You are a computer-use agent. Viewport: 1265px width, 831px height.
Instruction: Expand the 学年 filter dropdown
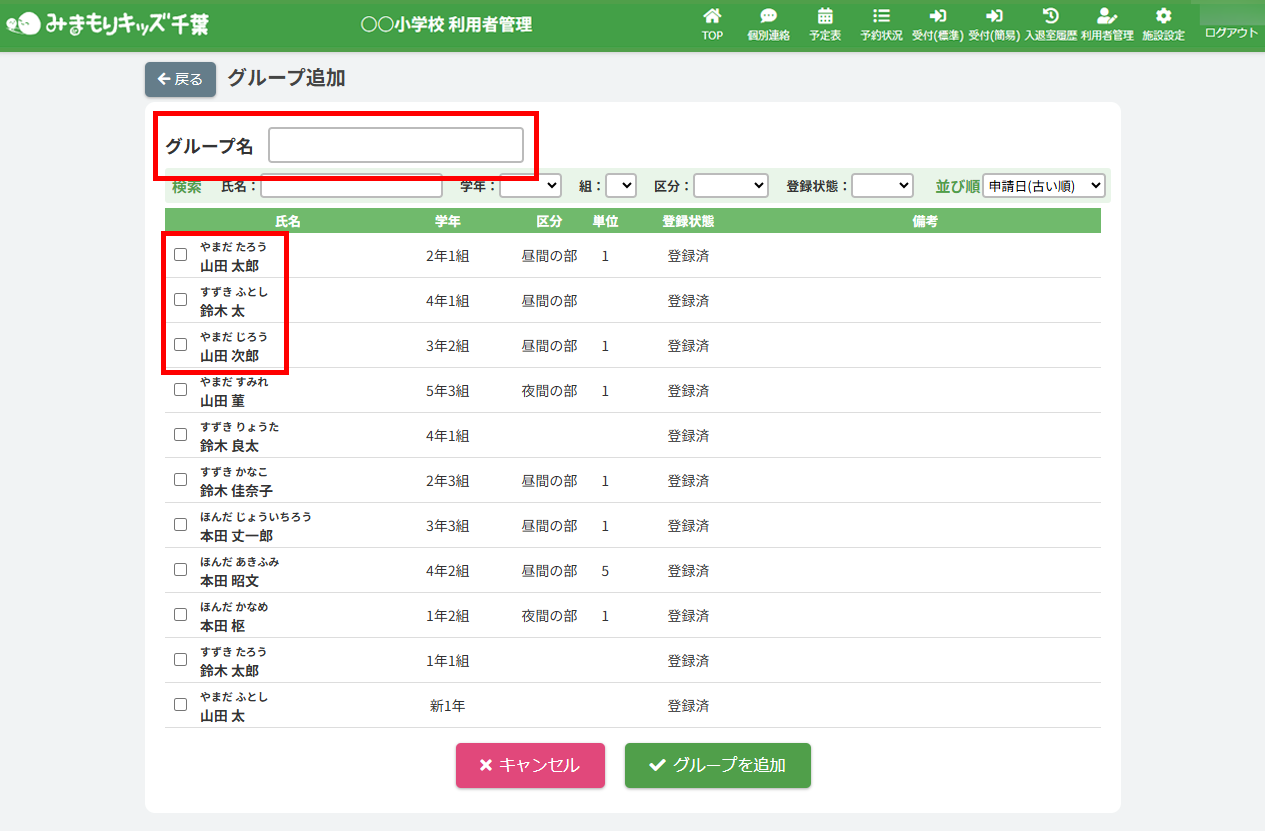(x=530, y=186)
